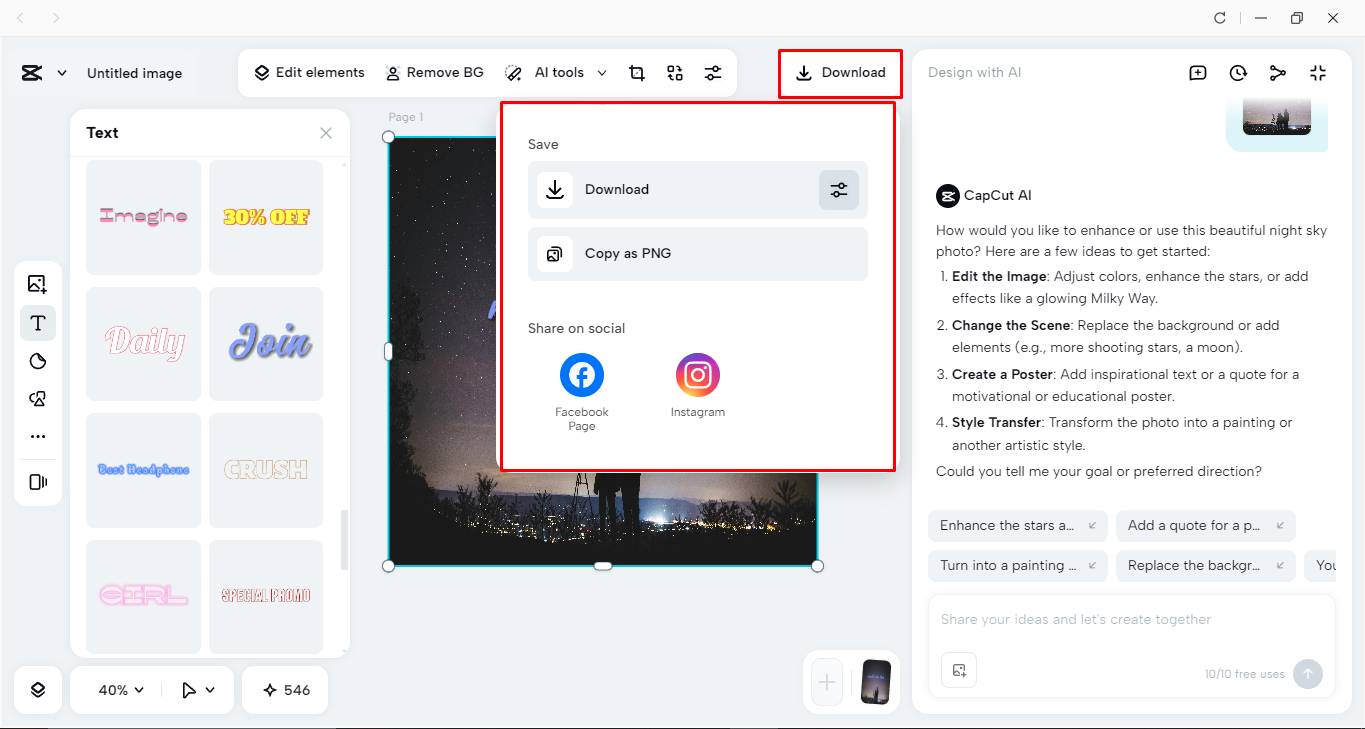Open the stickers icon in sidebar
The image size is (1365, 729).
(x=38, y=361)
